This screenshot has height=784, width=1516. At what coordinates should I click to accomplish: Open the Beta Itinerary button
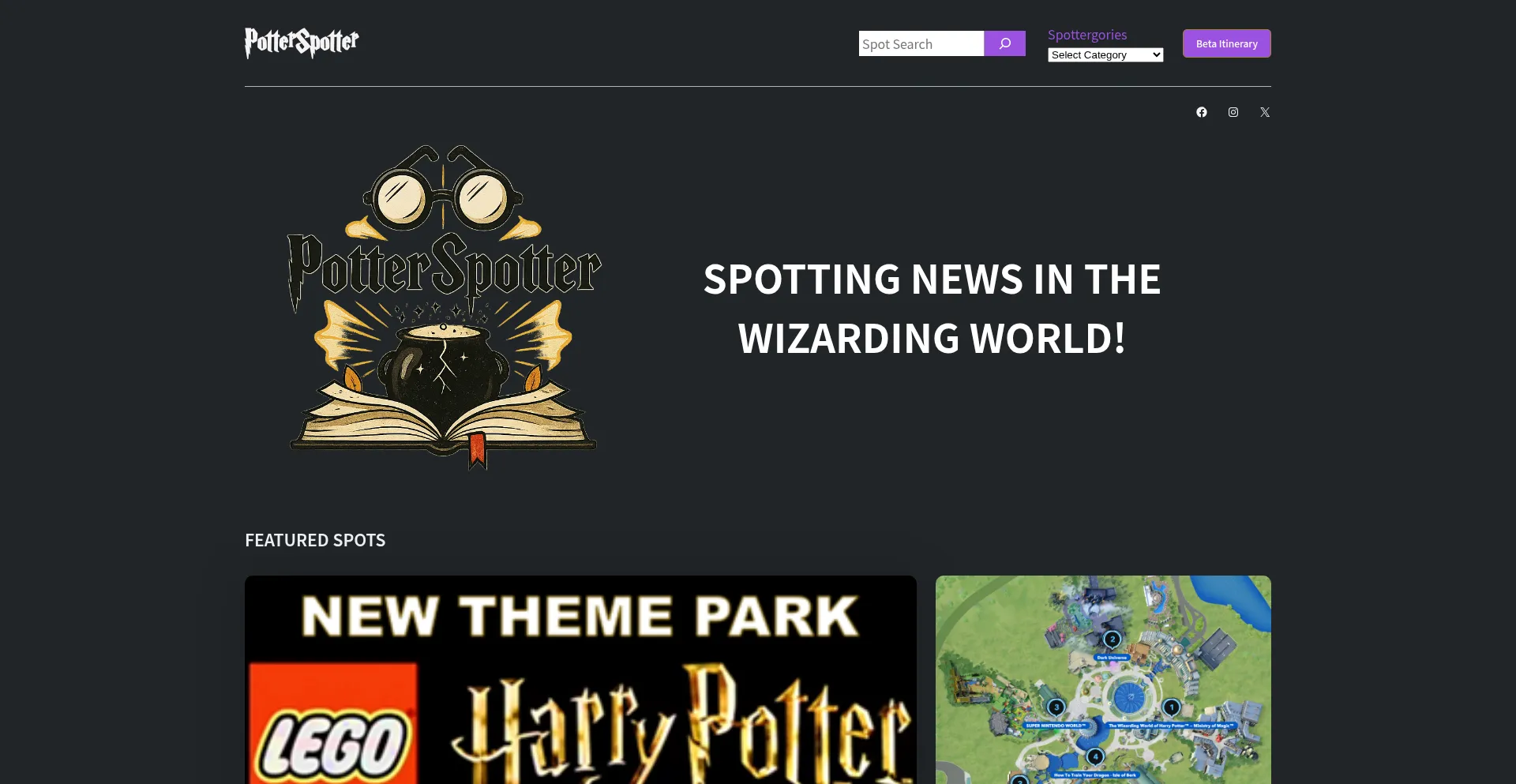tap(1226, 43)
